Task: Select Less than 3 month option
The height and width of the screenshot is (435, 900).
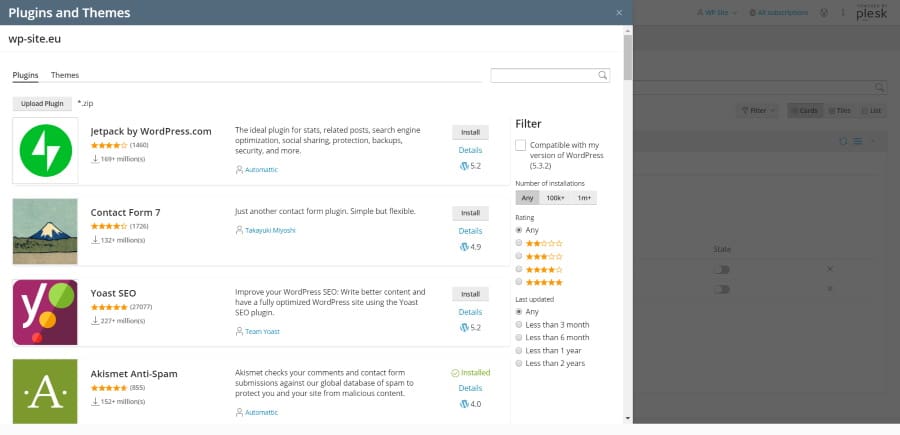Action: tap(519, 325)
